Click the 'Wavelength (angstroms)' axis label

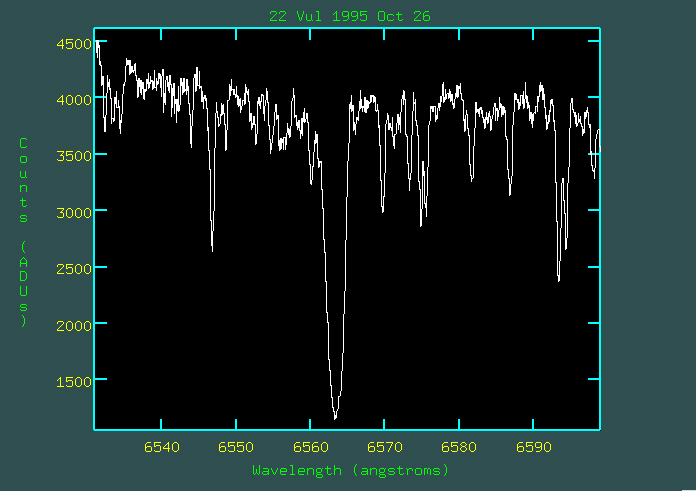point(350,471)
